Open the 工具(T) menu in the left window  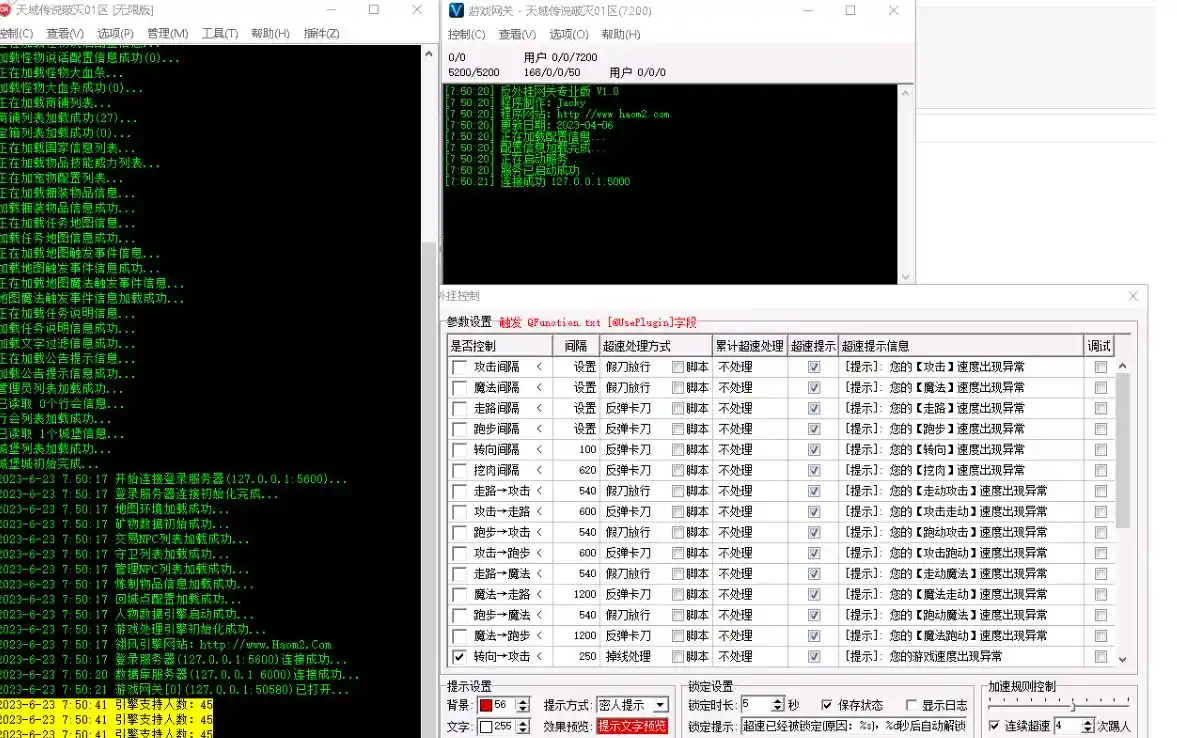219,33
